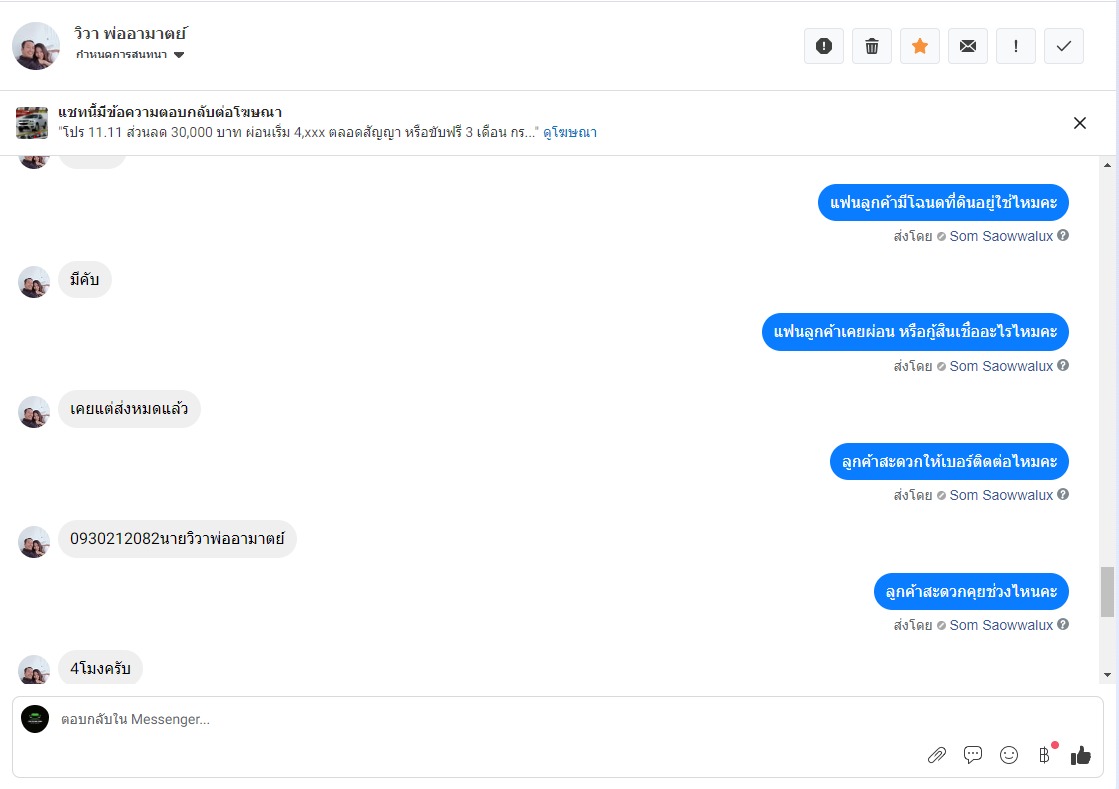1119x789 pixels.
Task: Click the message with phone number 0930212082
Action: click(177, 539)
